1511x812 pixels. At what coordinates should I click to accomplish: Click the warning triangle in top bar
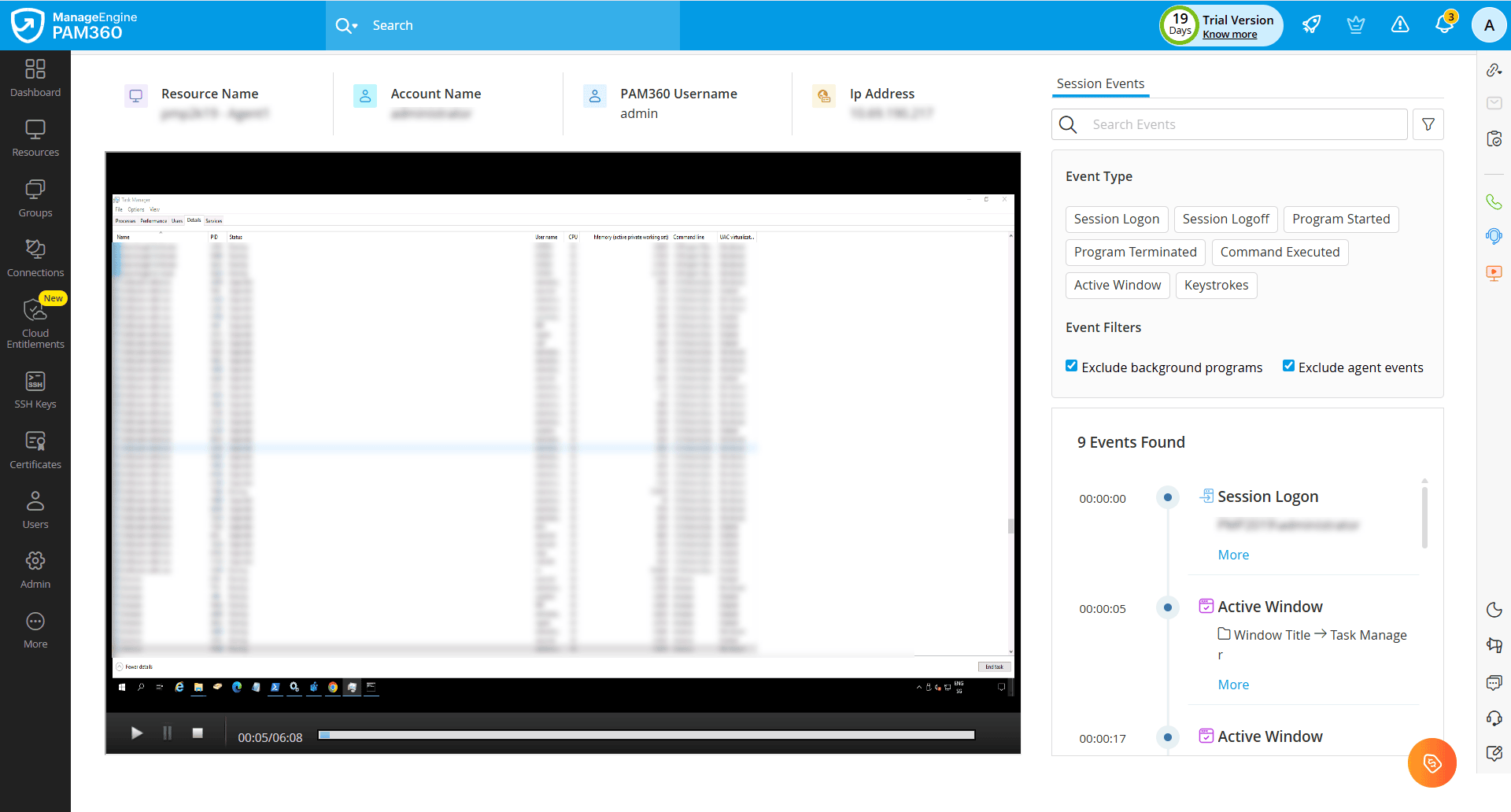(1400, 24)
